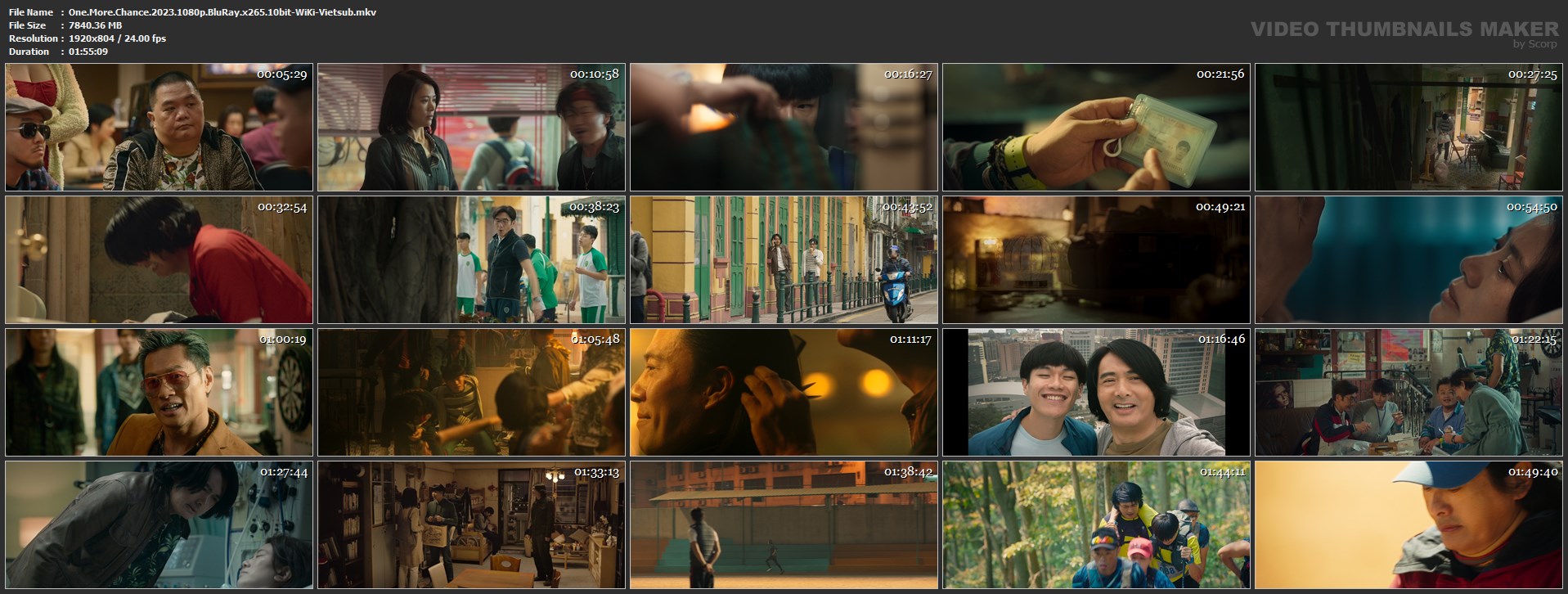Select the thumbnail at 01:00:19

pyautogui.click(x=159, y=392)
